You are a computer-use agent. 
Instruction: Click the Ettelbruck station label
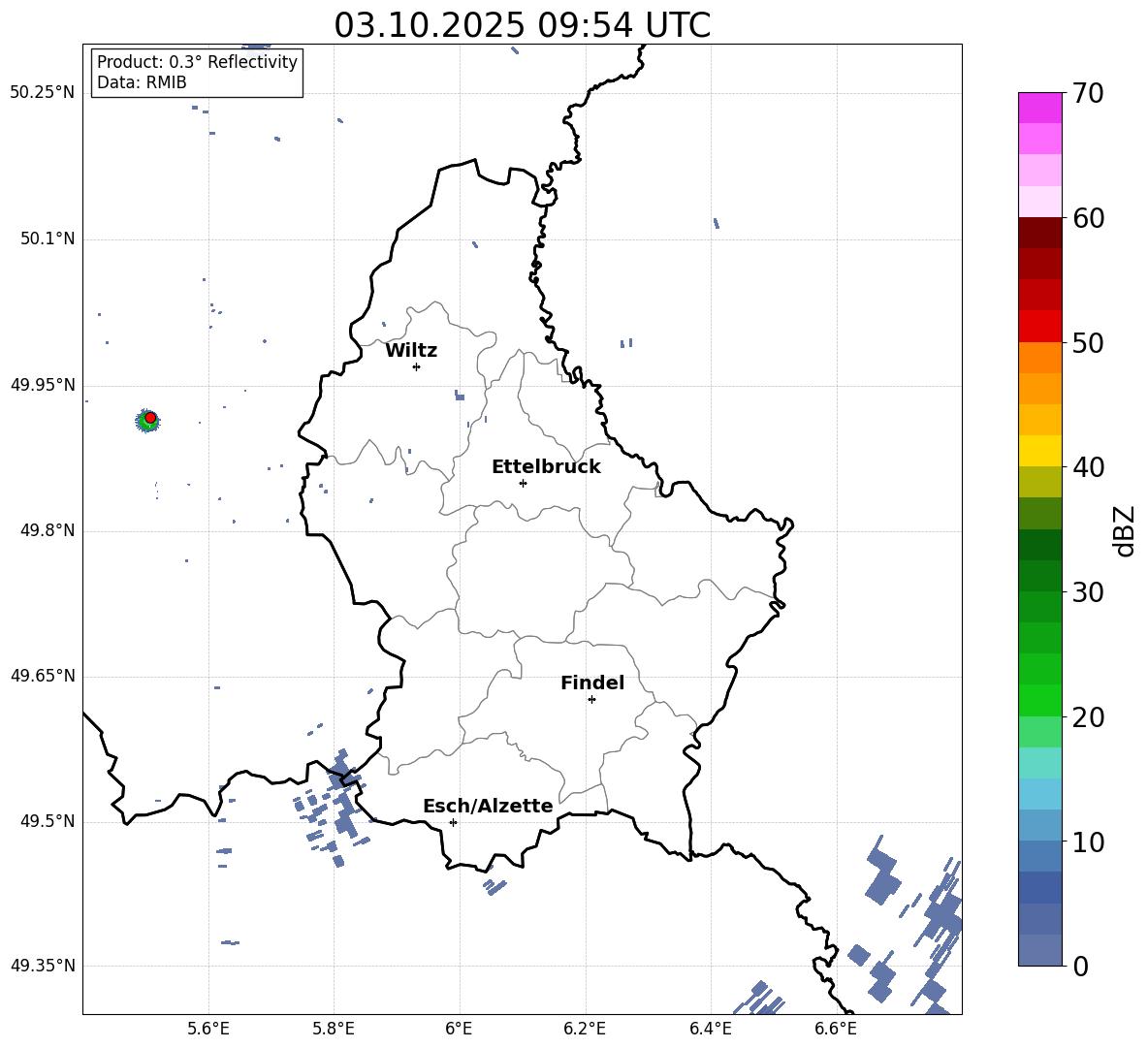[x=546, y=467]
